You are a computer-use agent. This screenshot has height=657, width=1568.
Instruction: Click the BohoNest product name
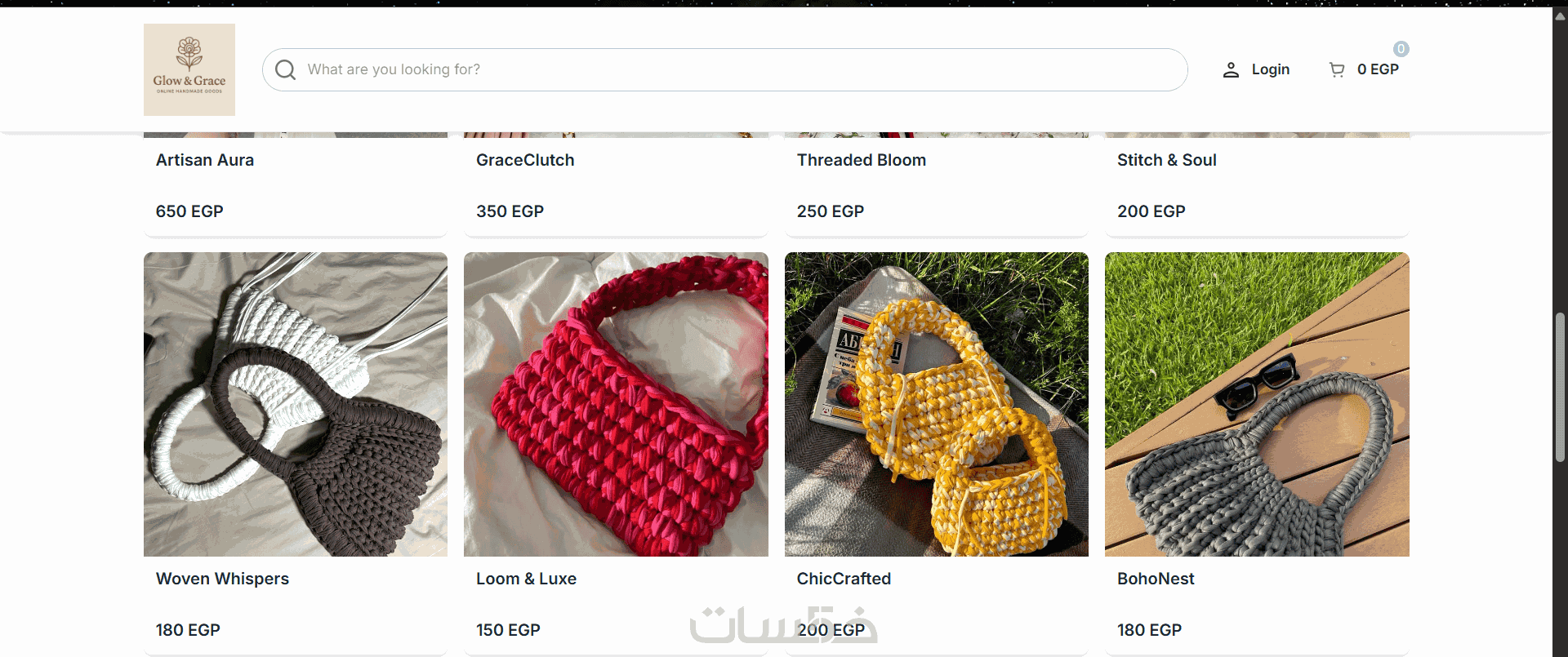tap(1156, 579)
